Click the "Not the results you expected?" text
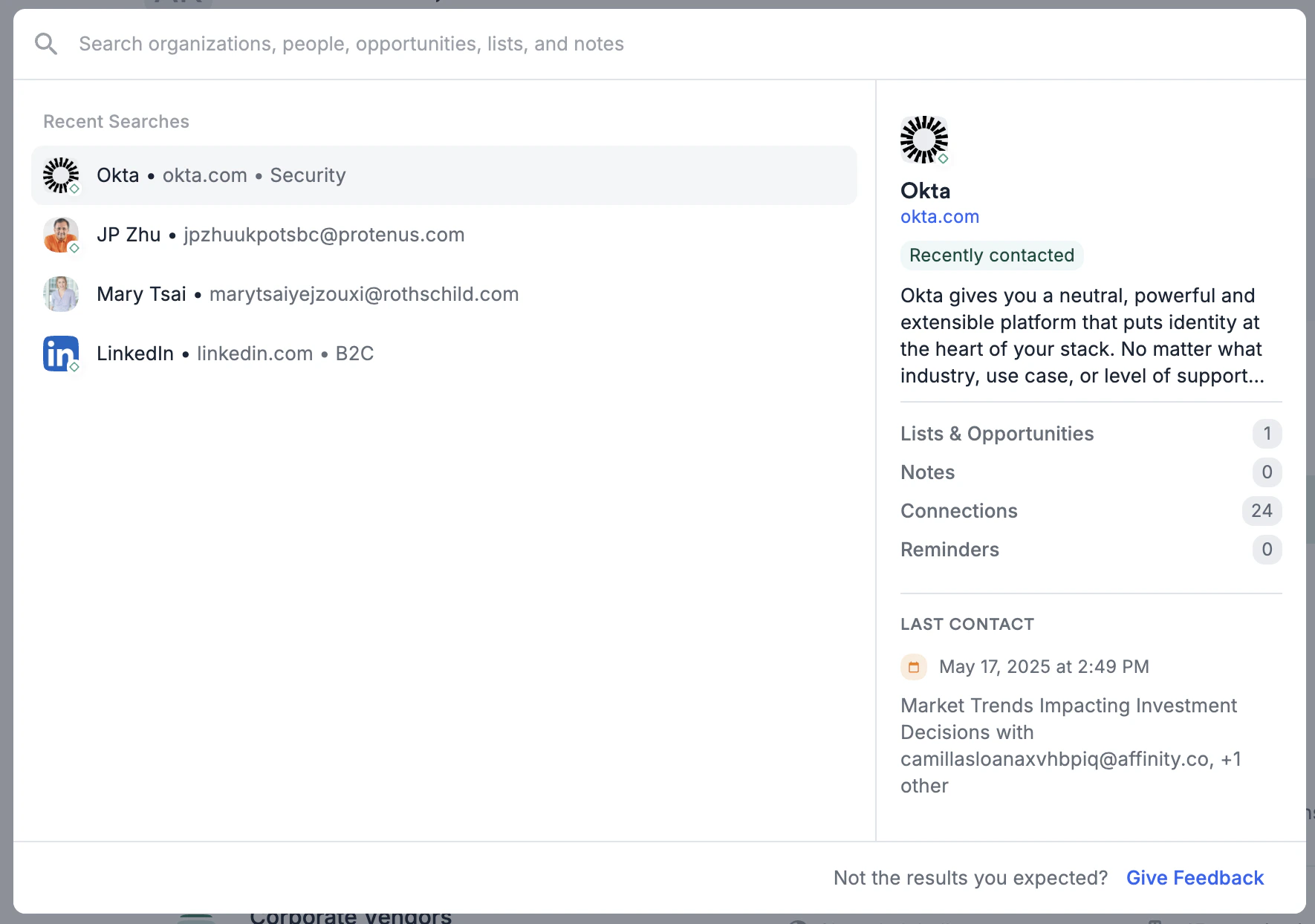 pos(971,878)
